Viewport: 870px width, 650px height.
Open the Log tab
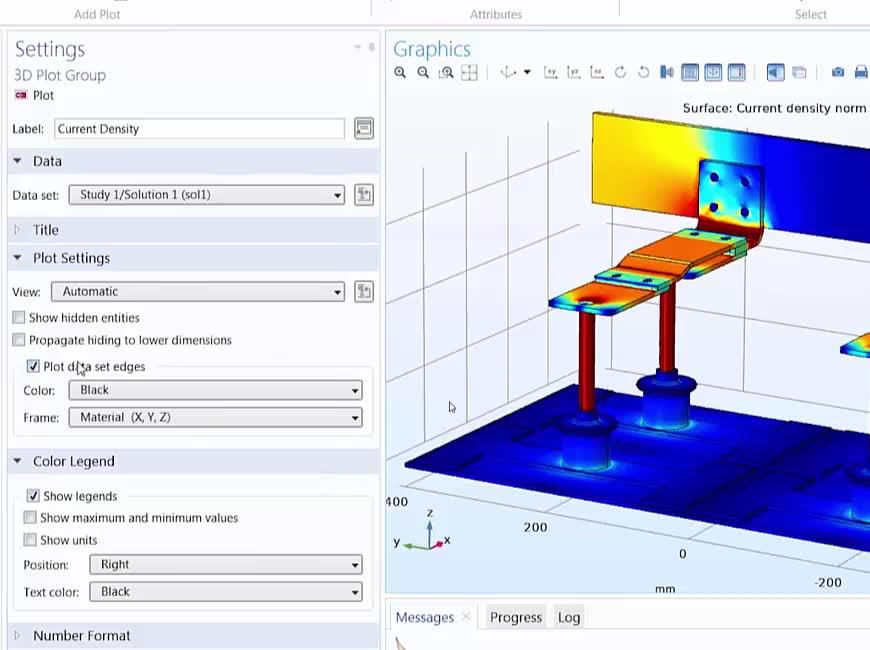[568, 617]
